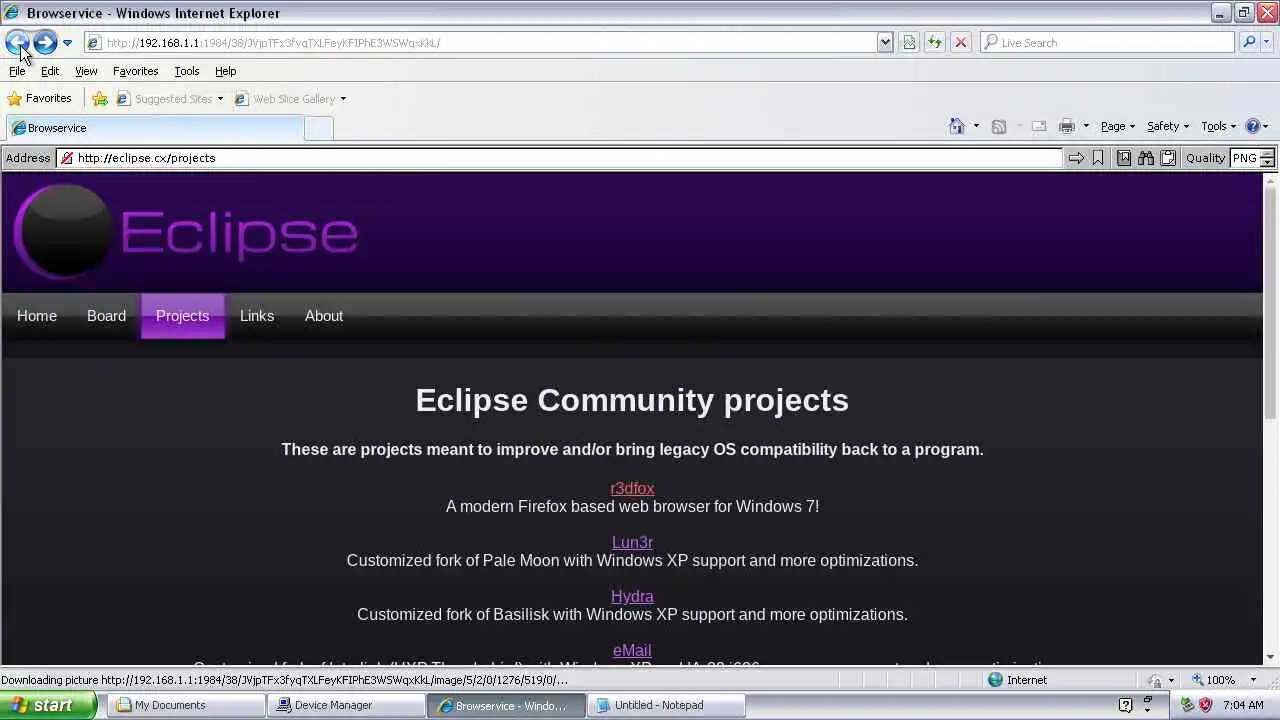Click the Quality PNG selector field
Screen dimensions: 1280x720
(x=1244, y=158)
